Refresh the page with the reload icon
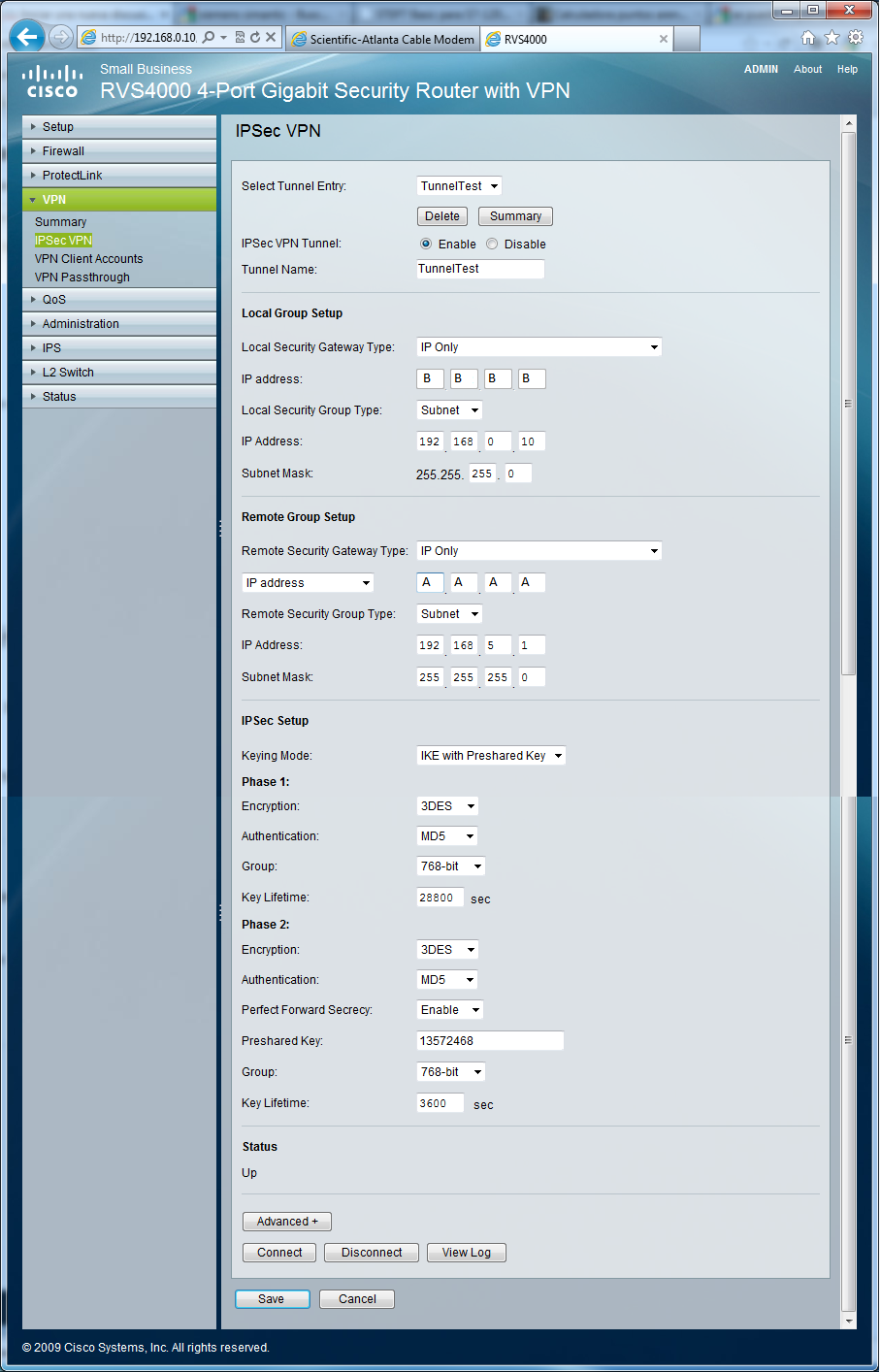 click(x=255, y=38)
